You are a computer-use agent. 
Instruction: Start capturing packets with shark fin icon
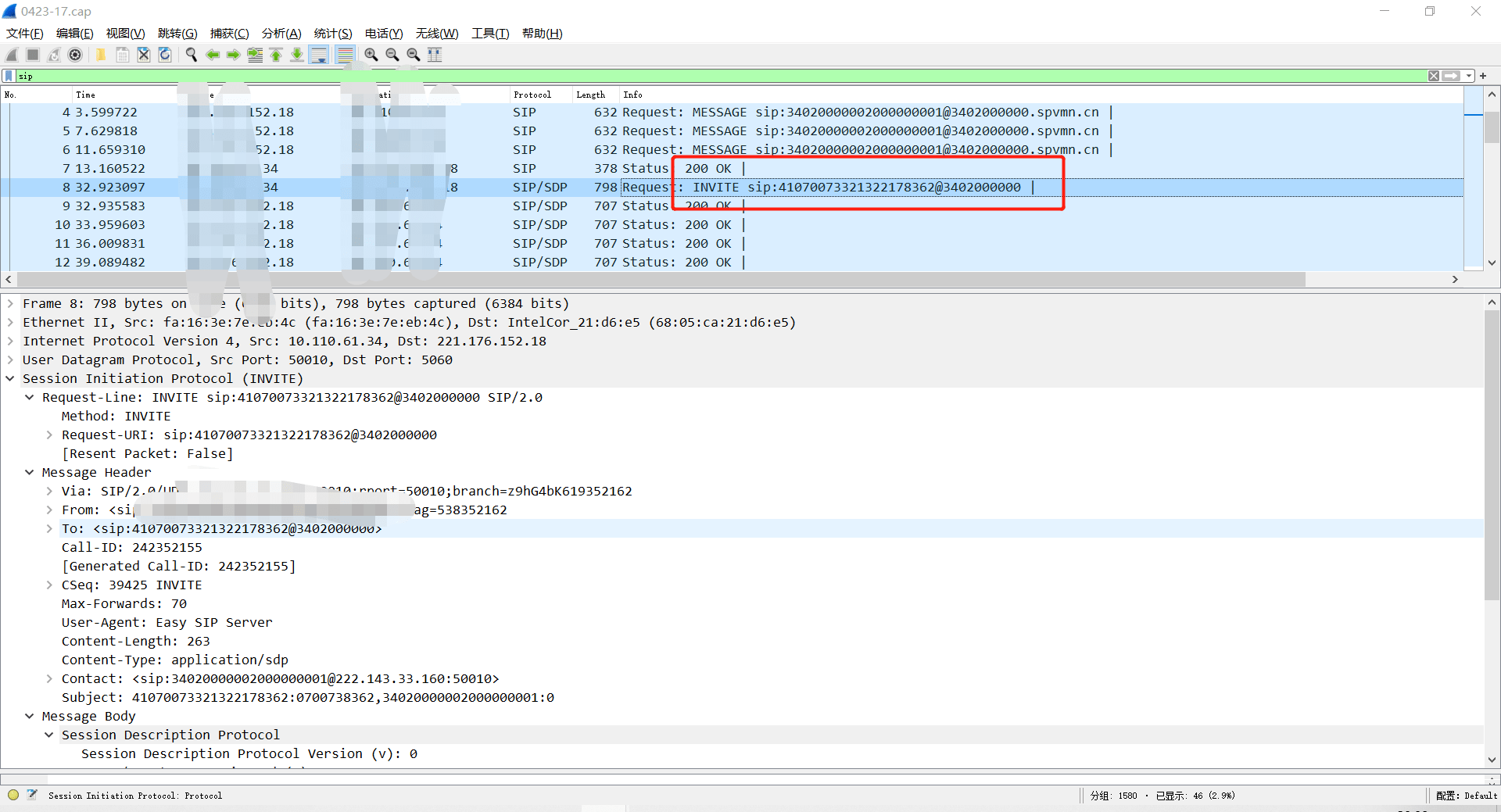(12, 55)
